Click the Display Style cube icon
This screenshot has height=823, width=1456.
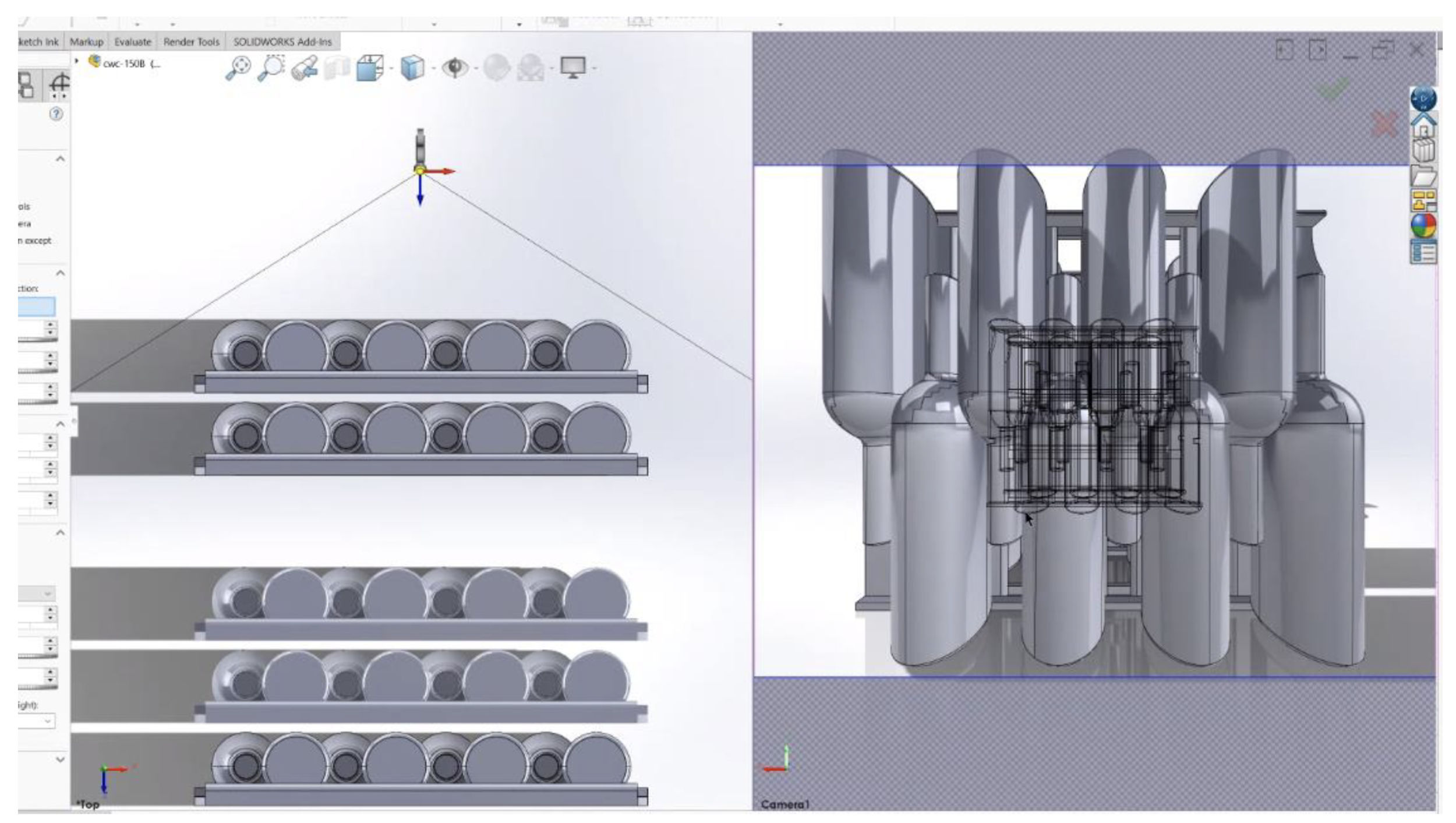[412, 68]
